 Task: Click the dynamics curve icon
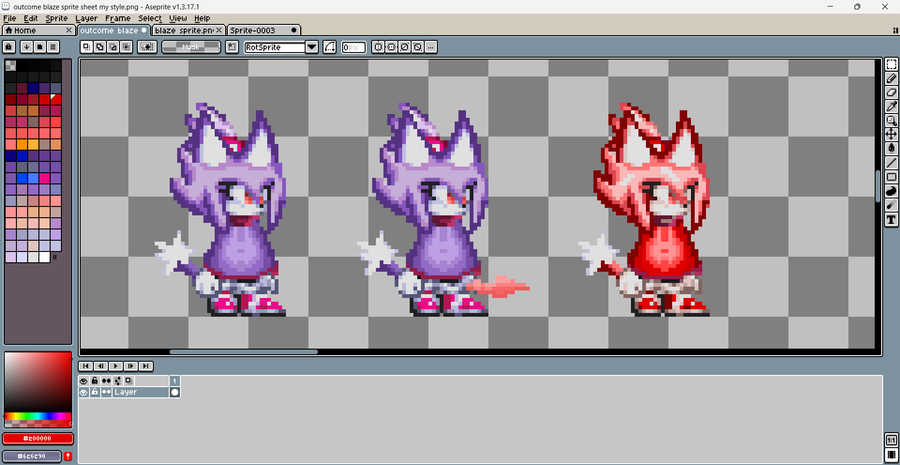pos(329,47)
